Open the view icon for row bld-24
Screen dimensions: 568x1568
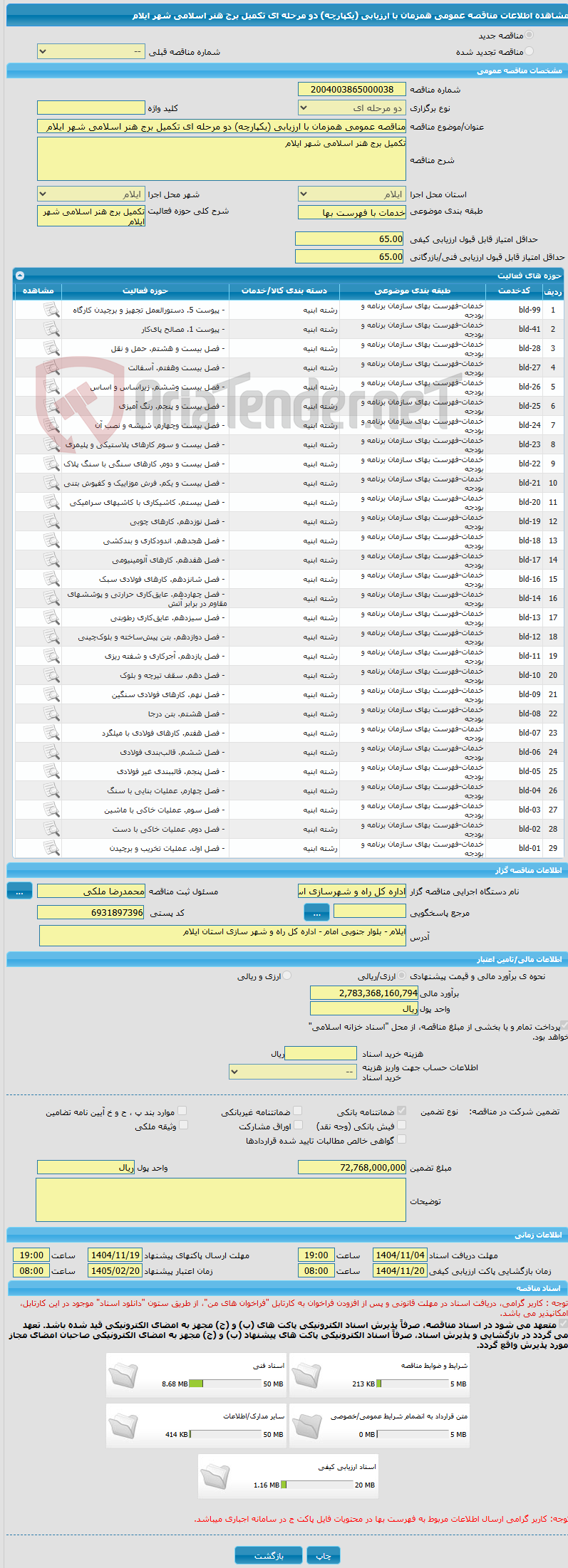coord(51,425)
